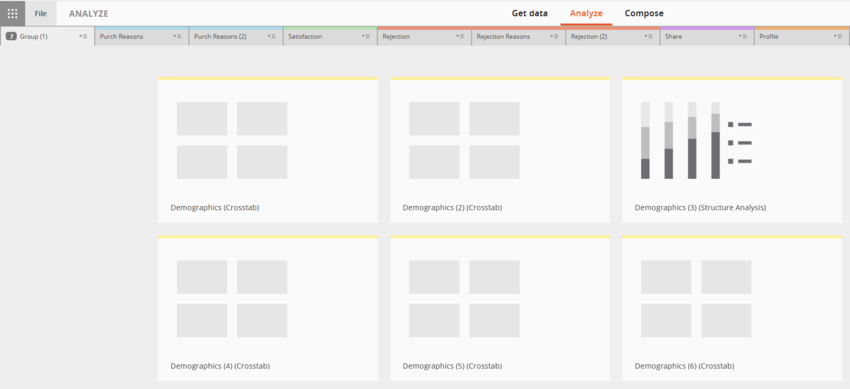Click the stacked bar chart icon in Demographics (3)
850x389 pixels.
(x=696, y=140)
